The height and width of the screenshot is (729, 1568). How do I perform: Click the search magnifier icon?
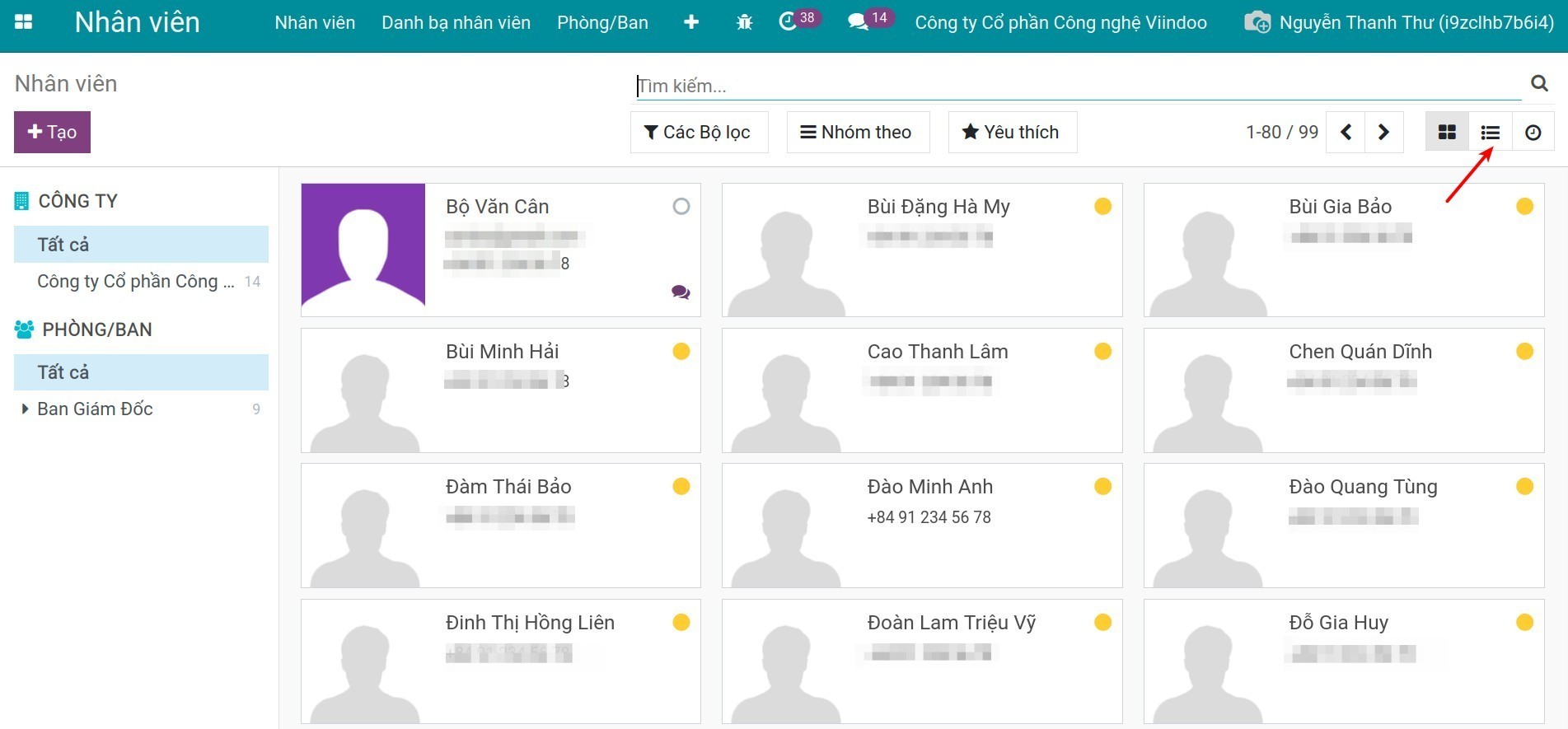click(1539, 83)
